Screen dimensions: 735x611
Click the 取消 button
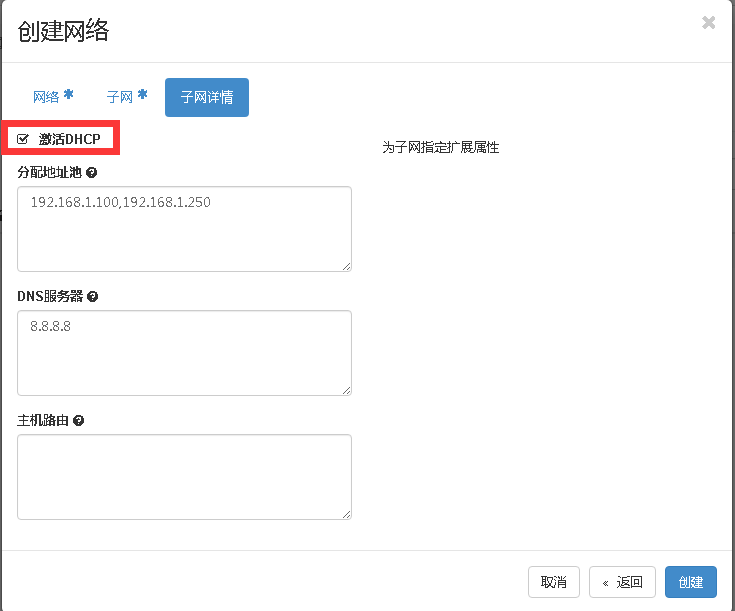coord(554,582)
